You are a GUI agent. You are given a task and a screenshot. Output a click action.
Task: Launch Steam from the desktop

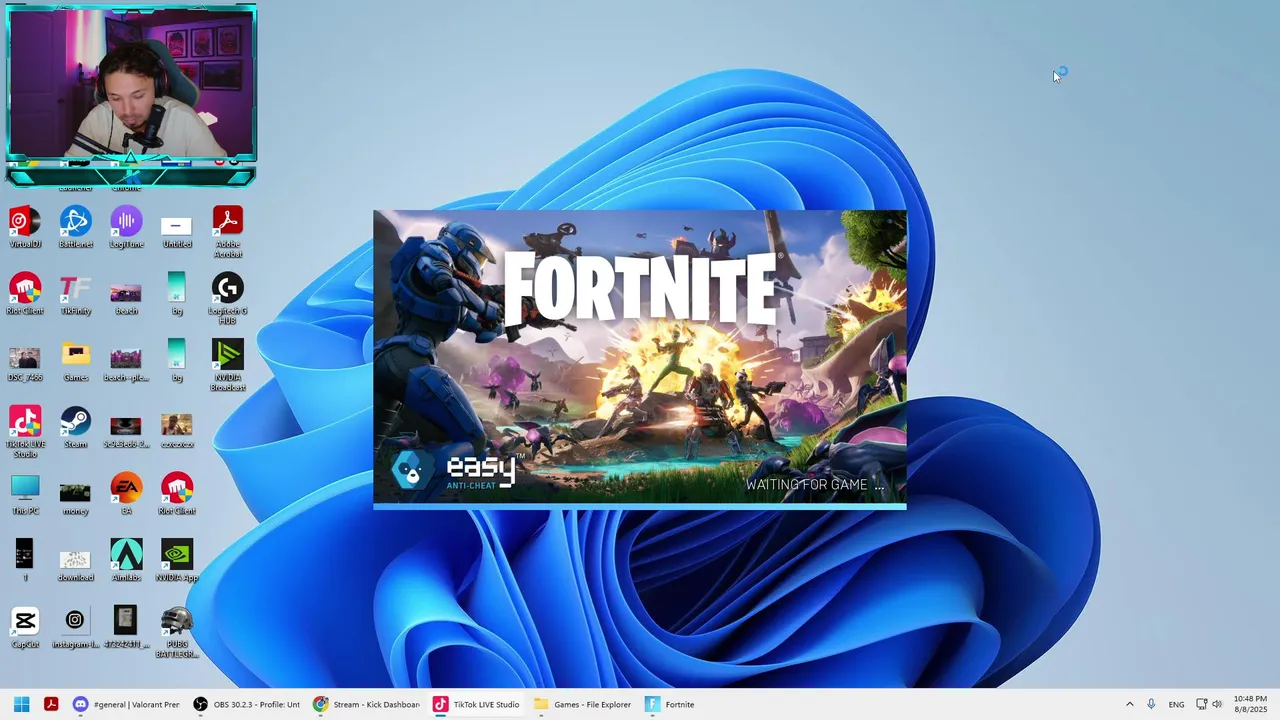75,427
